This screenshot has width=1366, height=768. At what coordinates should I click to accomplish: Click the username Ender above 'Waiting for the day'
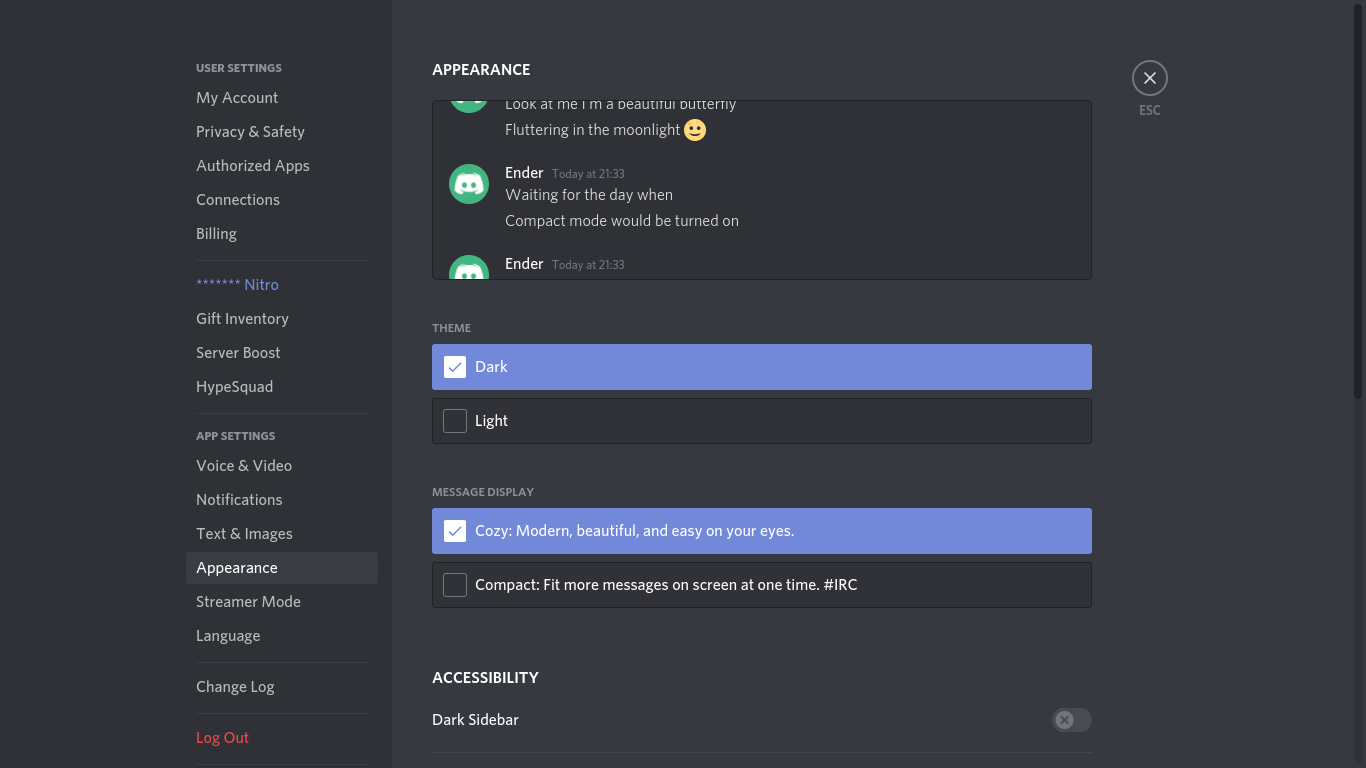(524, 173)
